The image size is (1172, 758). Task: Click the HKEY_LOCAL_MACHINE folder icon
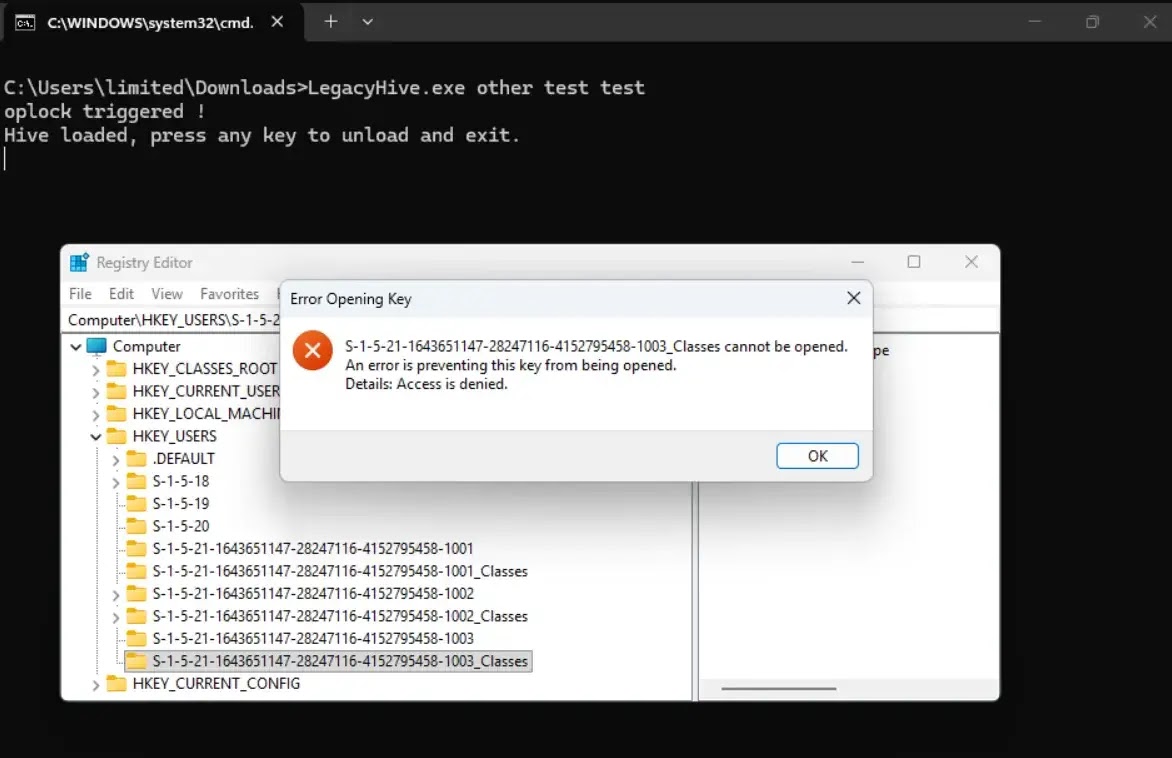(117, 413)
